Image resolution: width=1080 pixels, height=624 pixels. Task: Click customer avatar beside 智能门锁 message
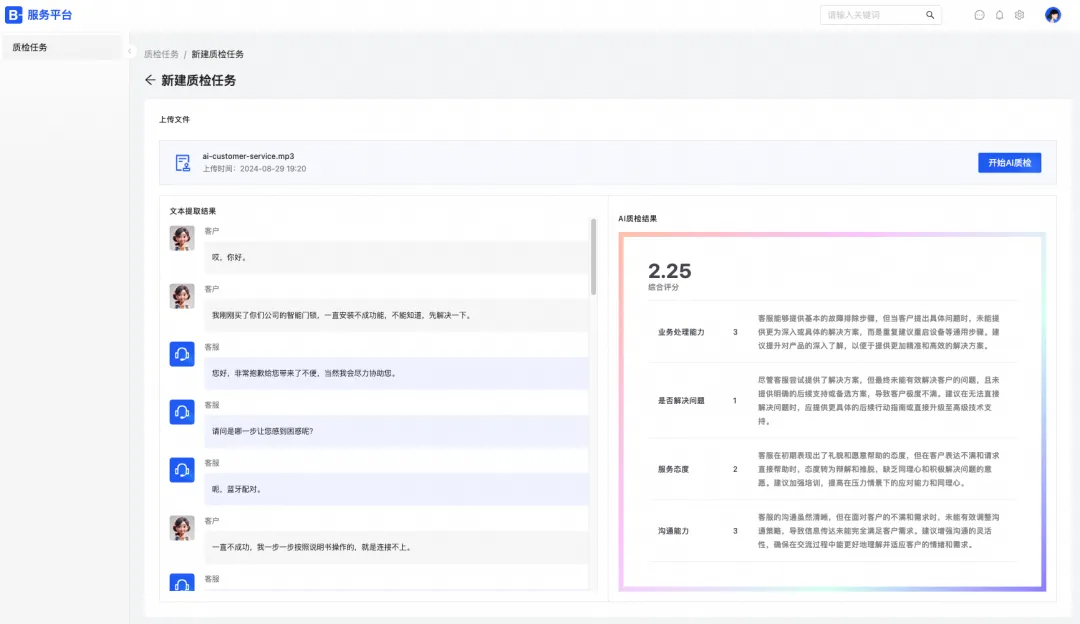(182, 295)
